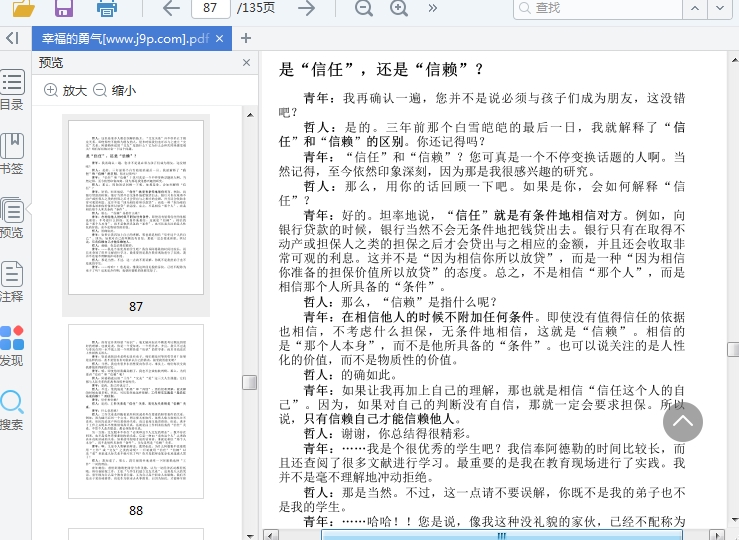The width and height of the screenshot is (739, 540).
Task: Open a new tab with plus button
Action: (246, 38)
